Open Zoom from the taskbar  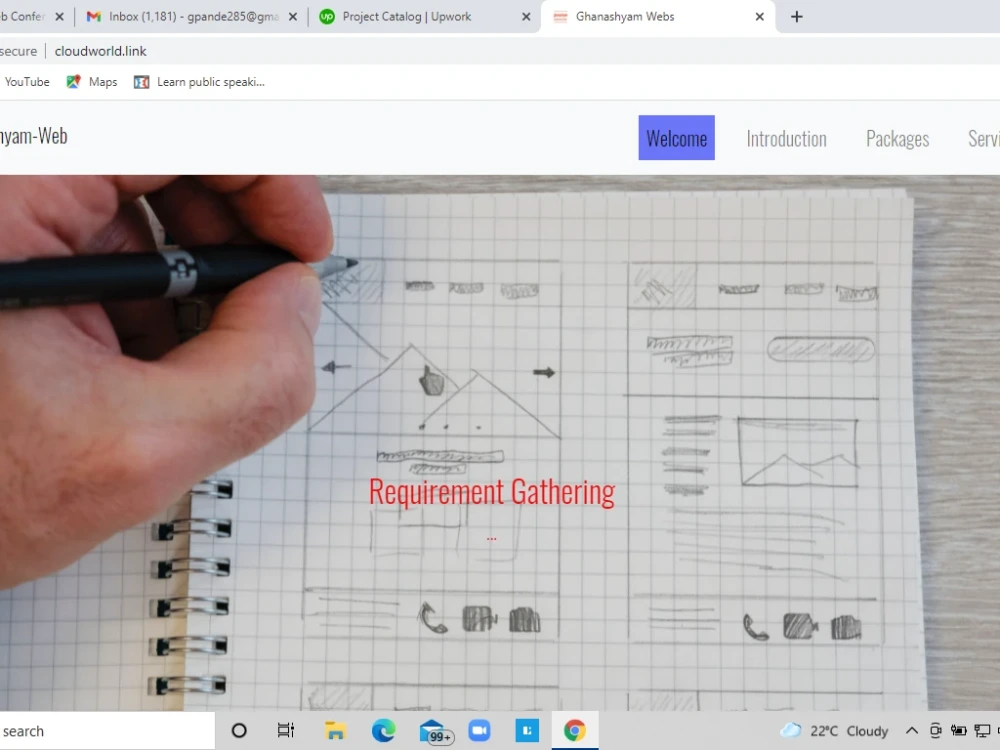[479, 731]
